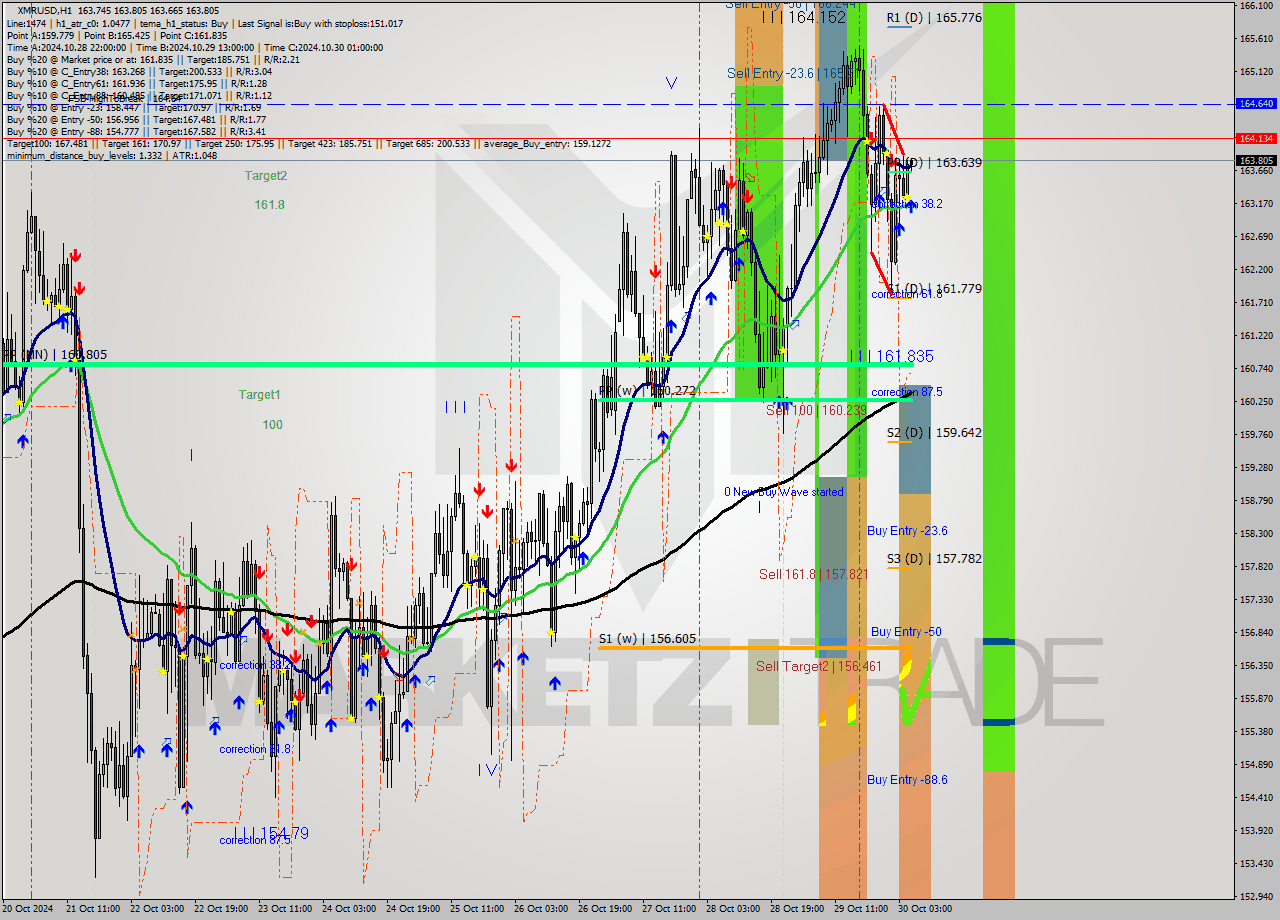1280x920 pixels.
Task: Click the 28 Oct 03:00 time label
Action: [x=733, y=909]
